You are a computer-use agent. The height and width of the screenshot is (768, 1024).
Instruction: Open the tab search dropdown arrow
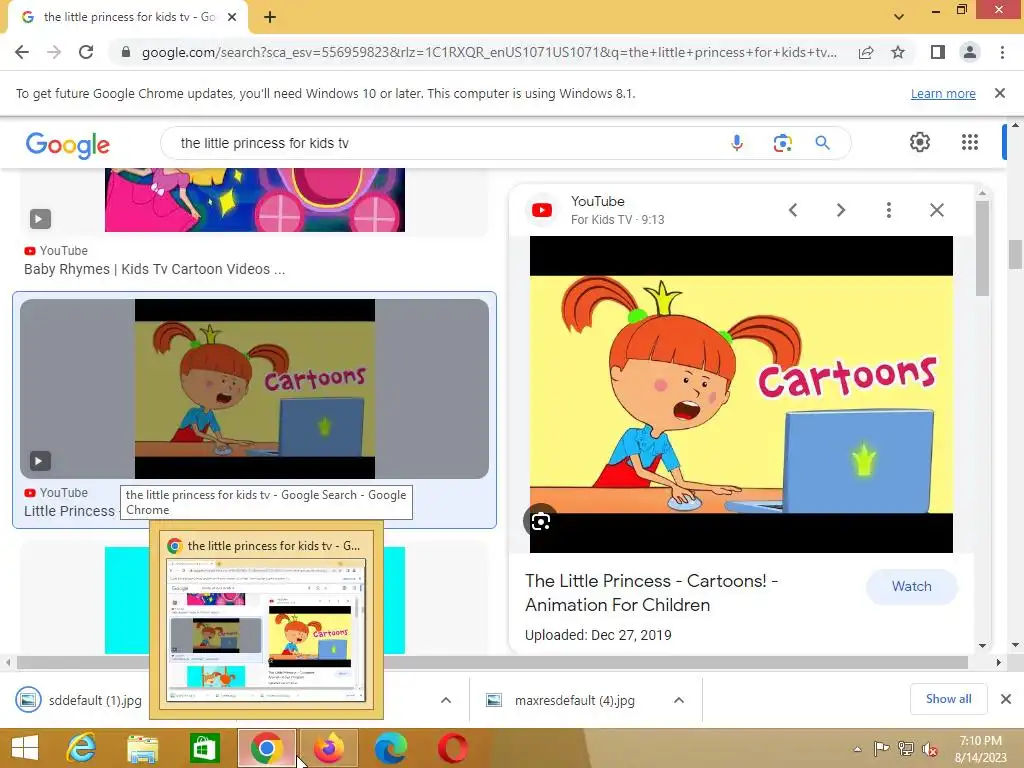[899, 17]
